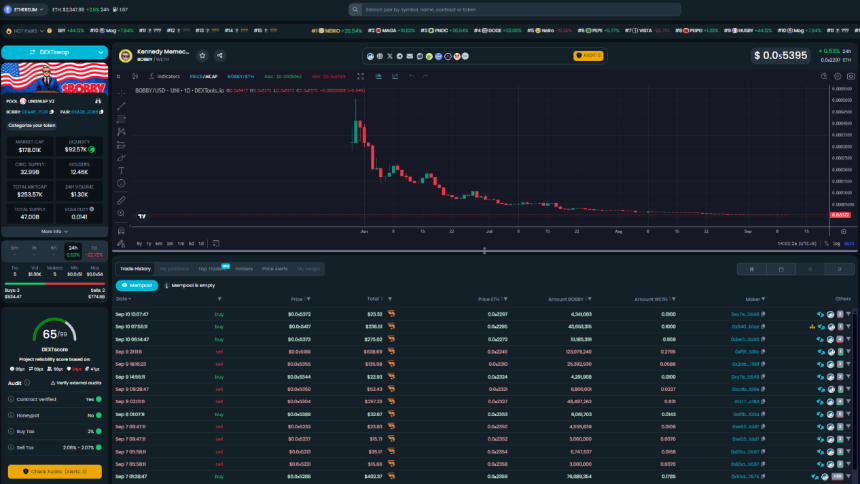
Task: Redo chart action
Action: click(425, 76)
